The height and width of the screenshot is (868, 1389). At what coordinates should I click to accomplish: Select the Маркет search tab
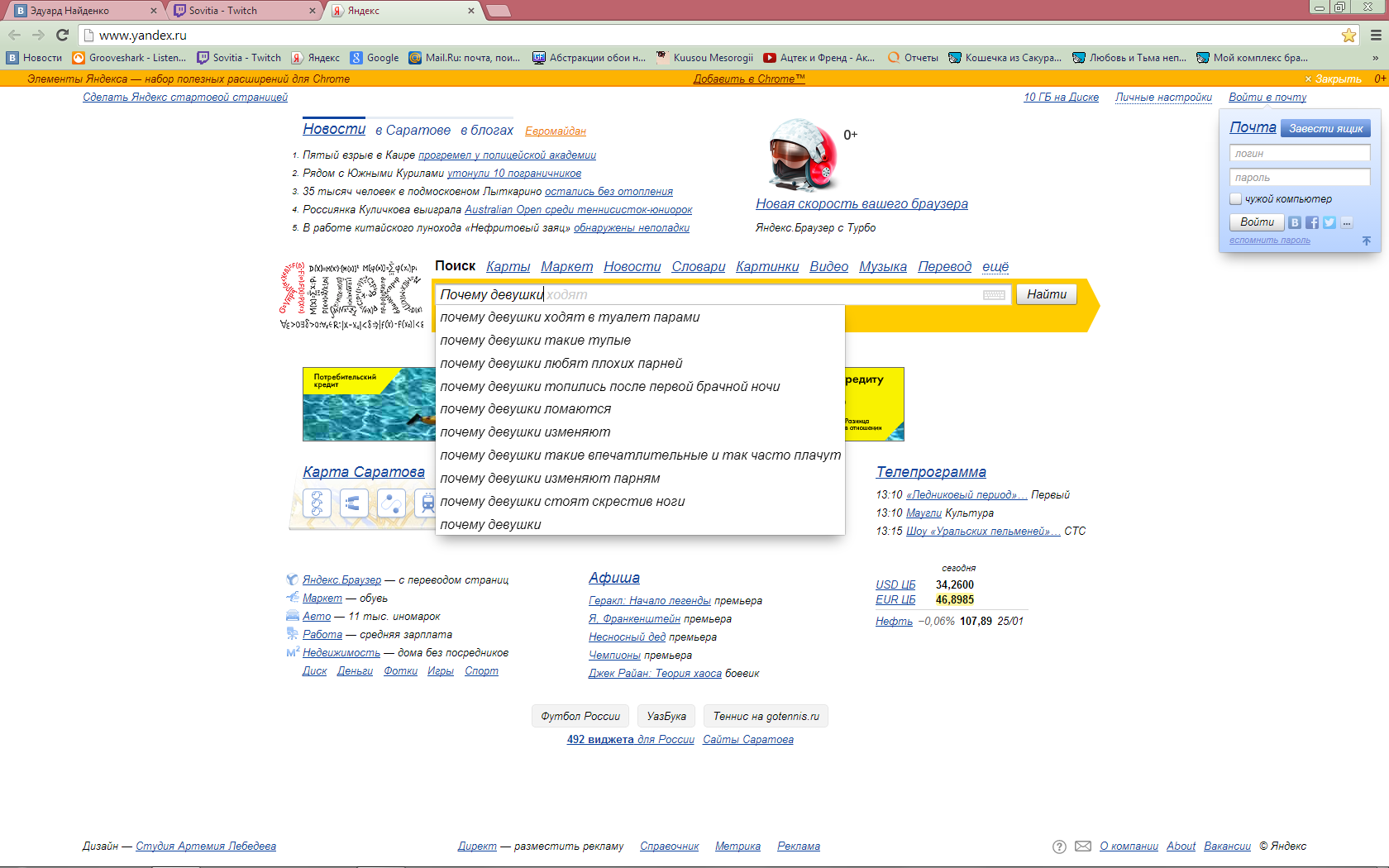(567, 266)
